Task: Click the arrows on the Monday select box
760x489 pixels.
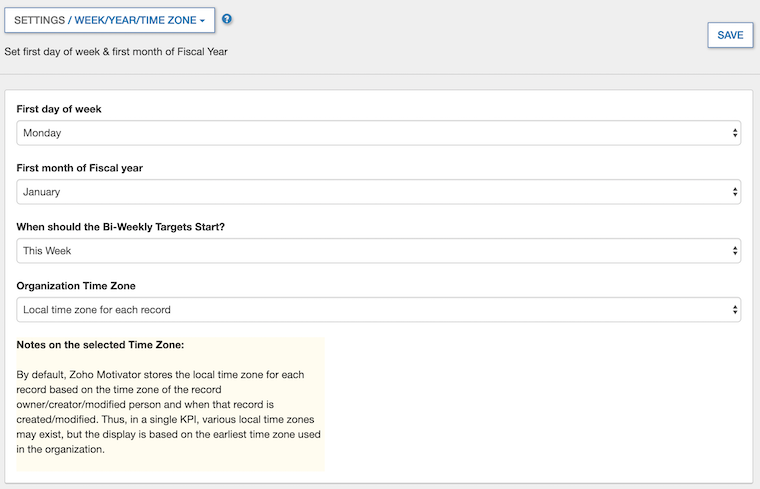Action: click(x=735, y=133)
